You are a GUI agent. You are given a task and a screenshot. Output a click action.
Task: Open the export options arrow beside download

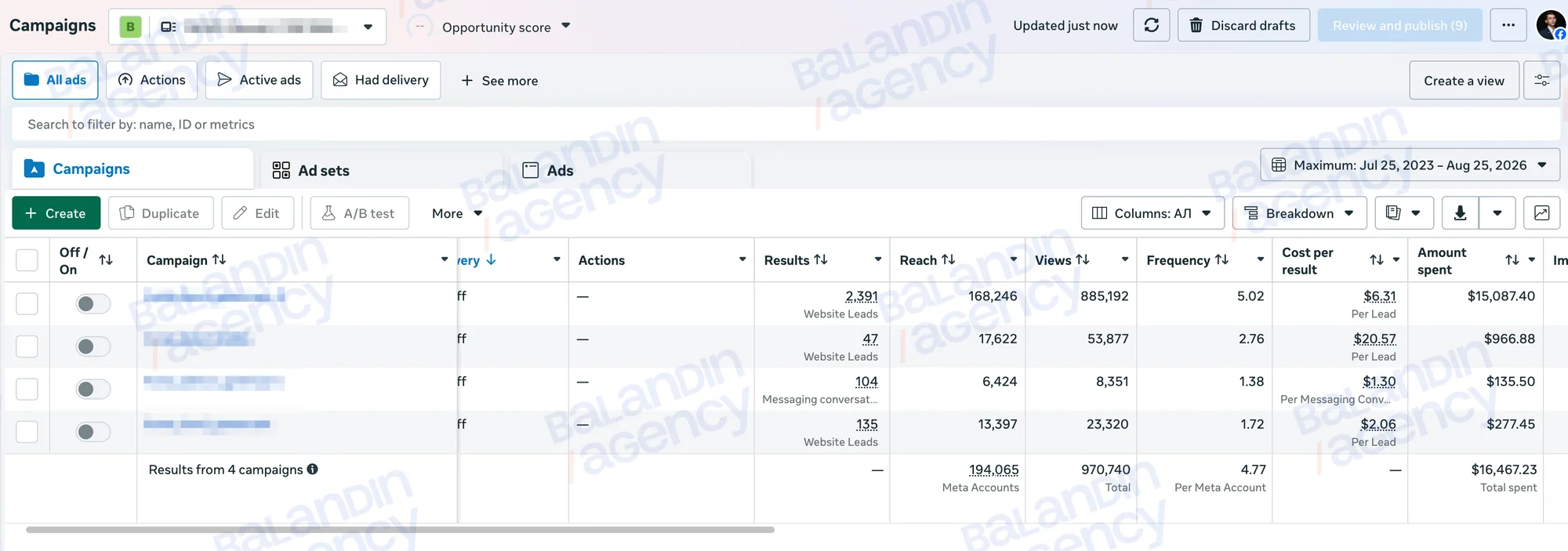(1497, 213)
